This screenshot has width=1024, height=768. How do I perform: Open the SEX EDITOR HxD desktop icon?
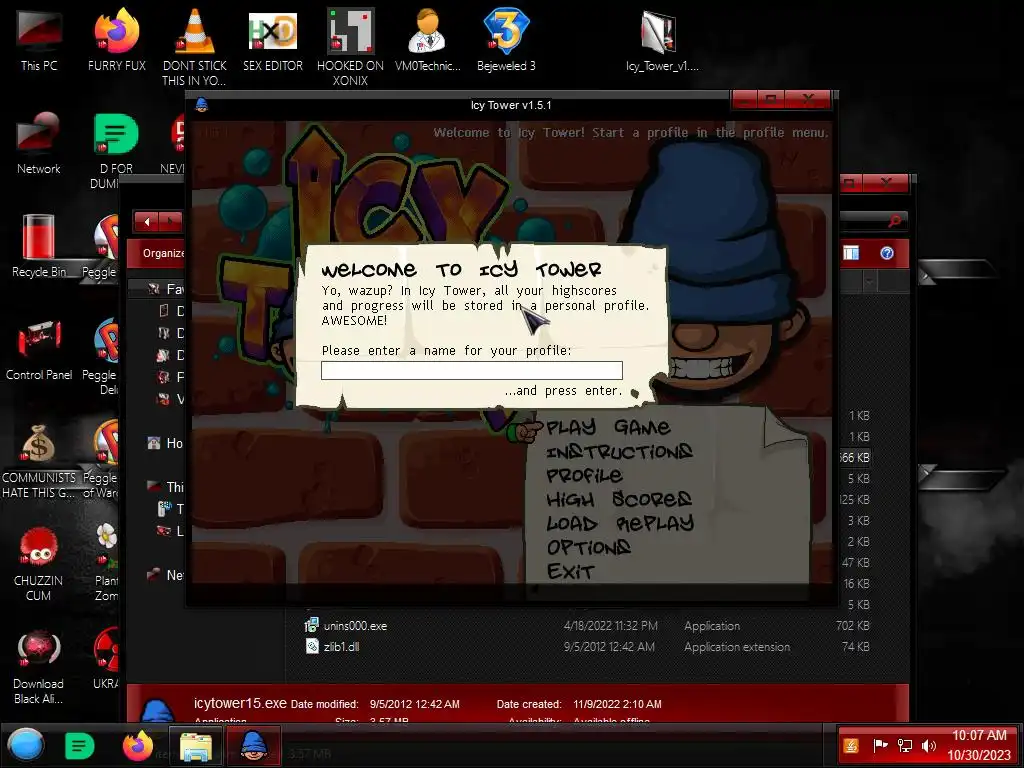pyautogui.click(x=272, y=40)
